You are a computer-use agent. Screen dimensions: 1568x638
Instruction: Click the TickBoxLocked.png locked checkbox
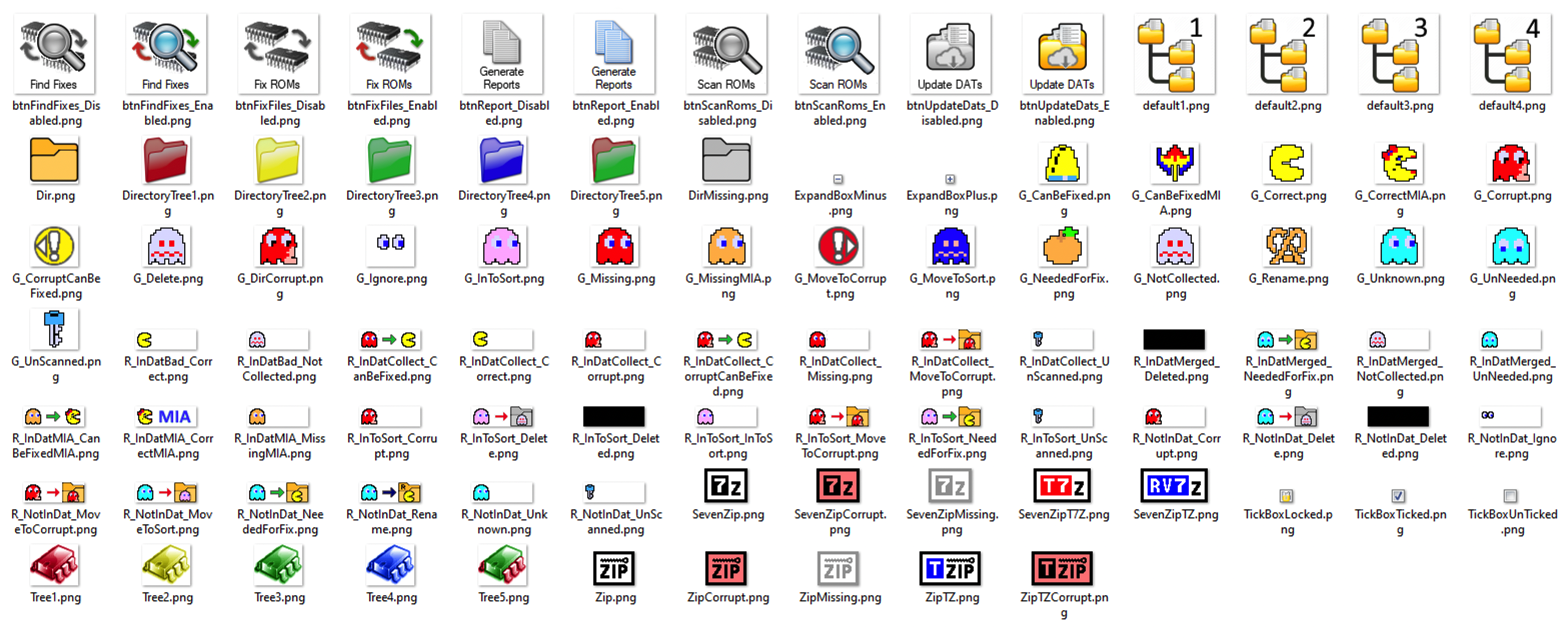click(1286, 495)
